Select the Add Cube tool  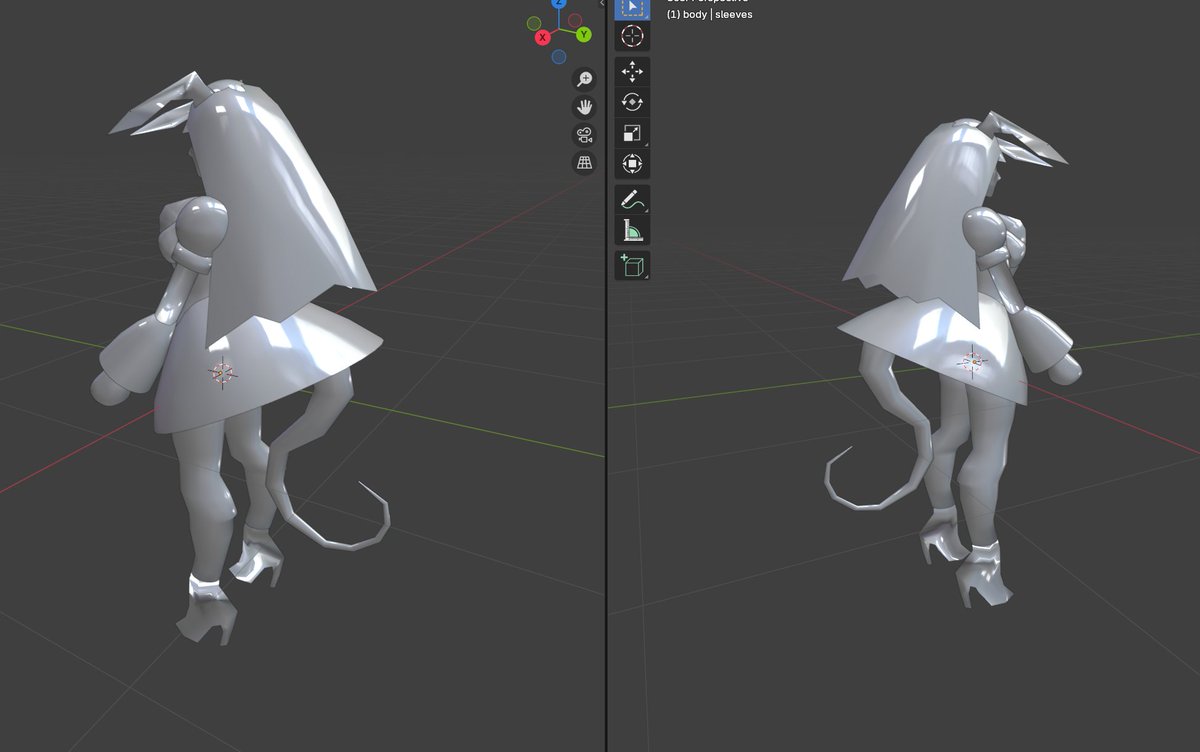pos(632,266)
